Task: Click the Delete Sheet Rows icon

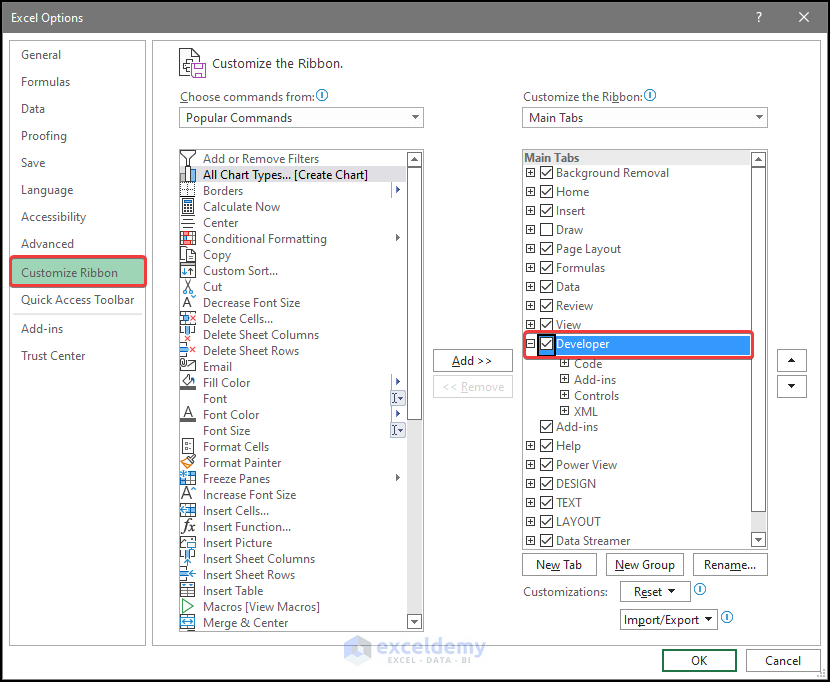Action: click(188, 351)
